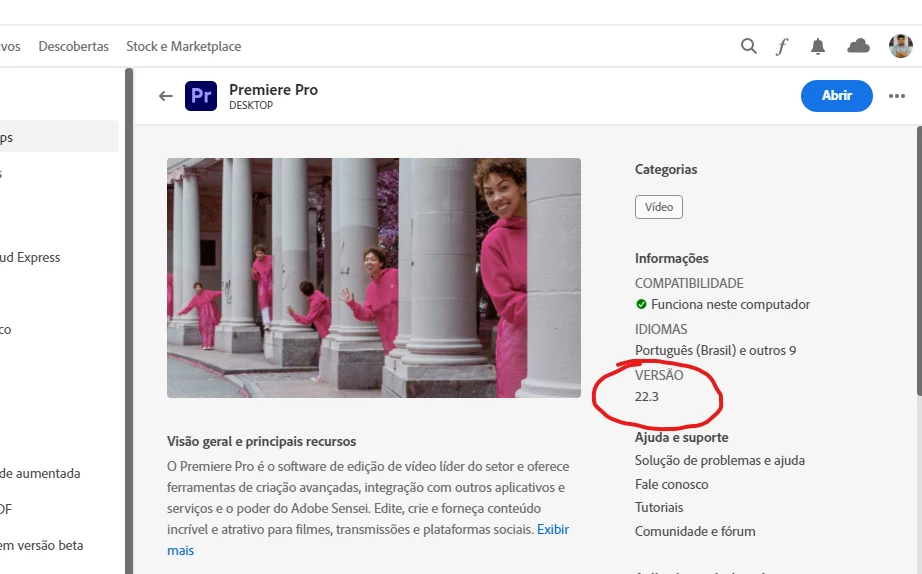Image resolution: width=922 pixels, height=574 pixels.
Task: Click the Categorias heading
Action: coord(666,169)
